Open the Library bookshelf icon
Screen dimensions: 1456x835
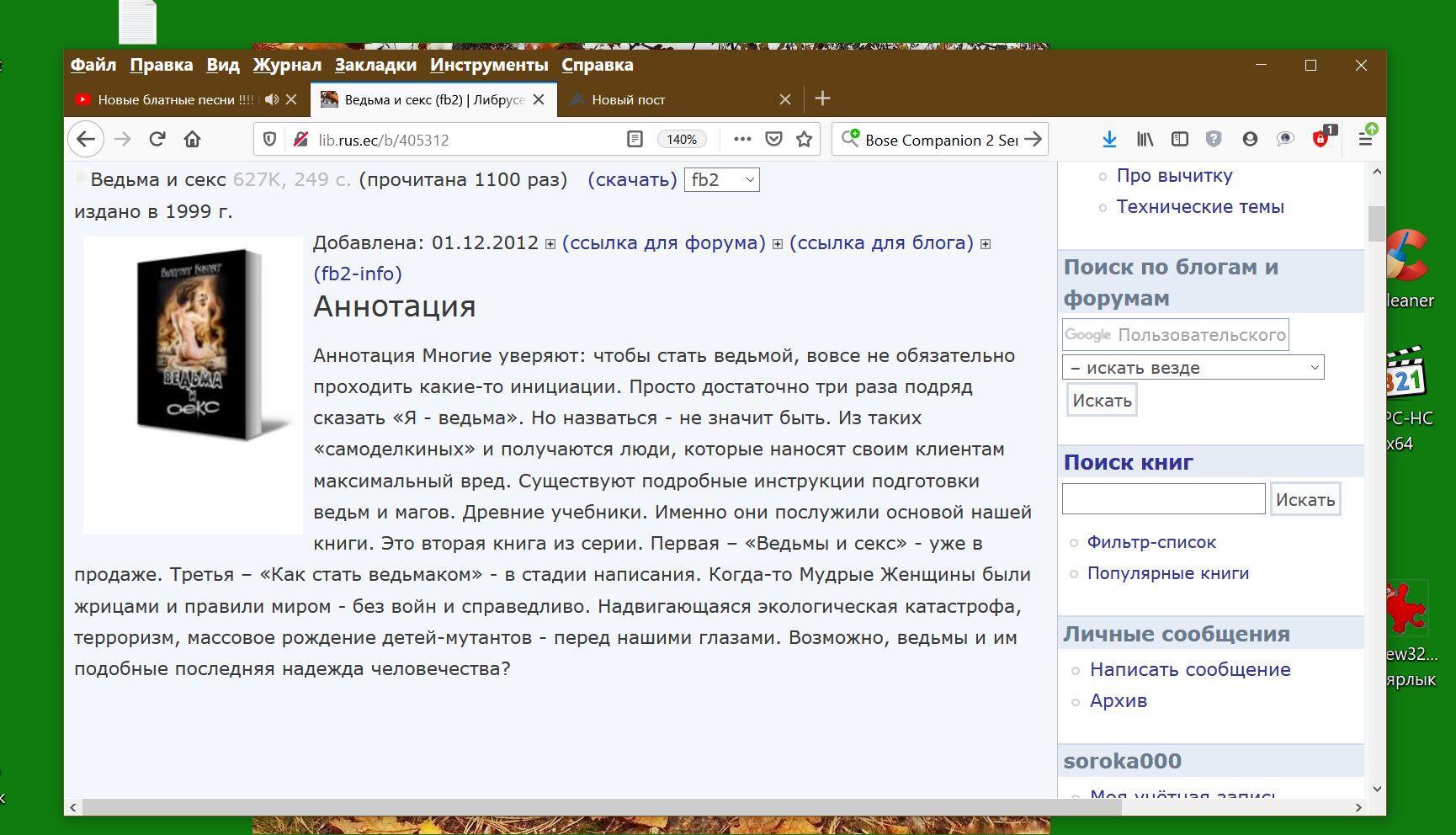(x=1145, y=140)
